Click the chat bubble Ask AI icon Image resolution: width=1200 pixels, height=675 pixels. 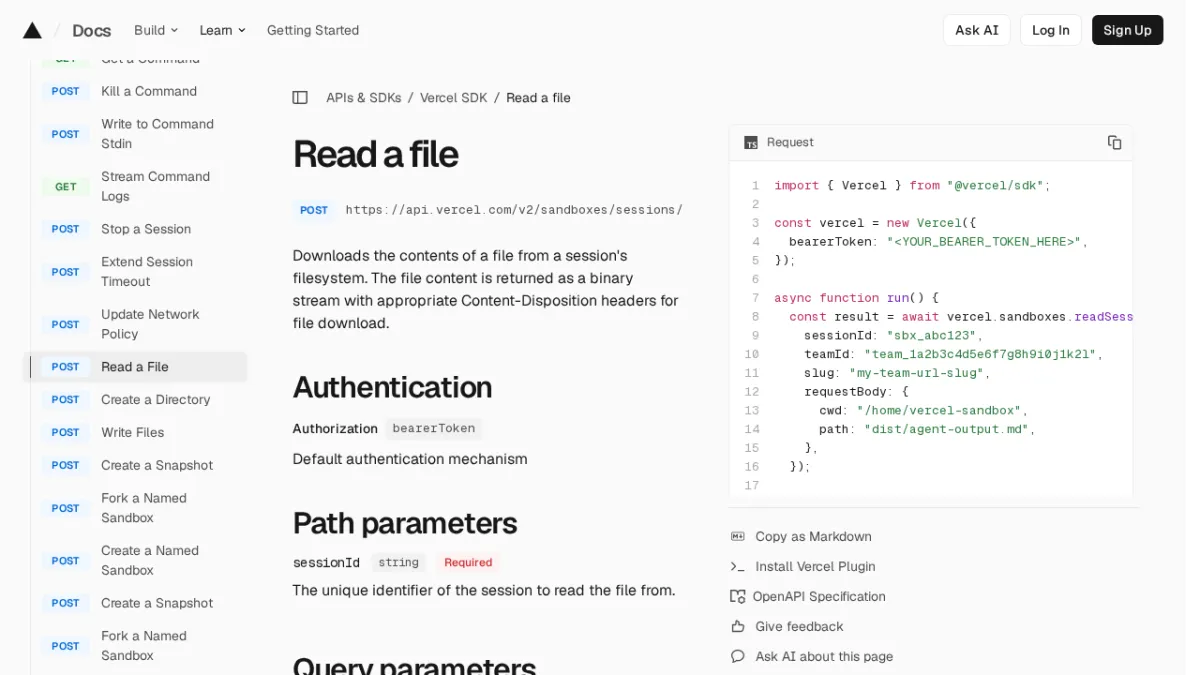pos(738,657)
